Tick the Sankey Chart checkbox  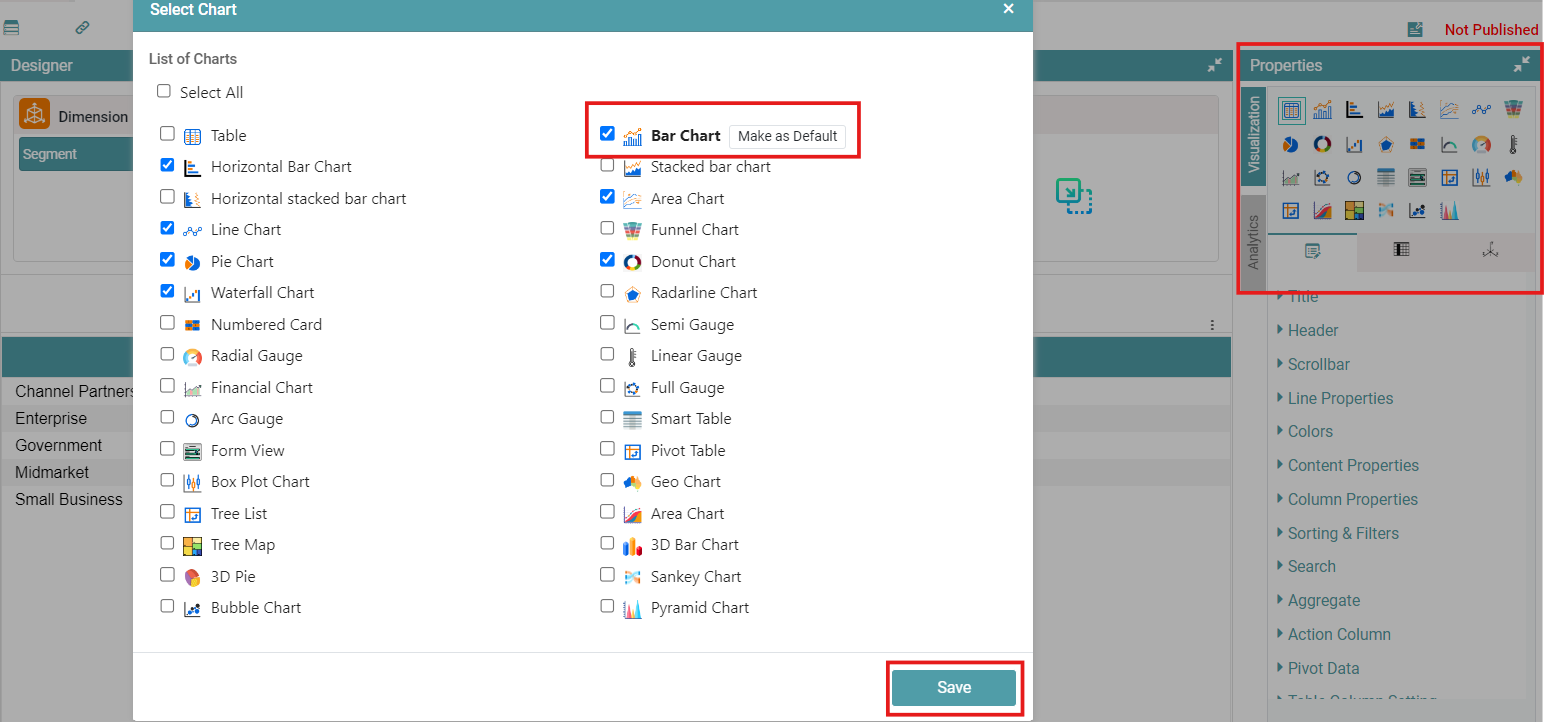[607, 575]
